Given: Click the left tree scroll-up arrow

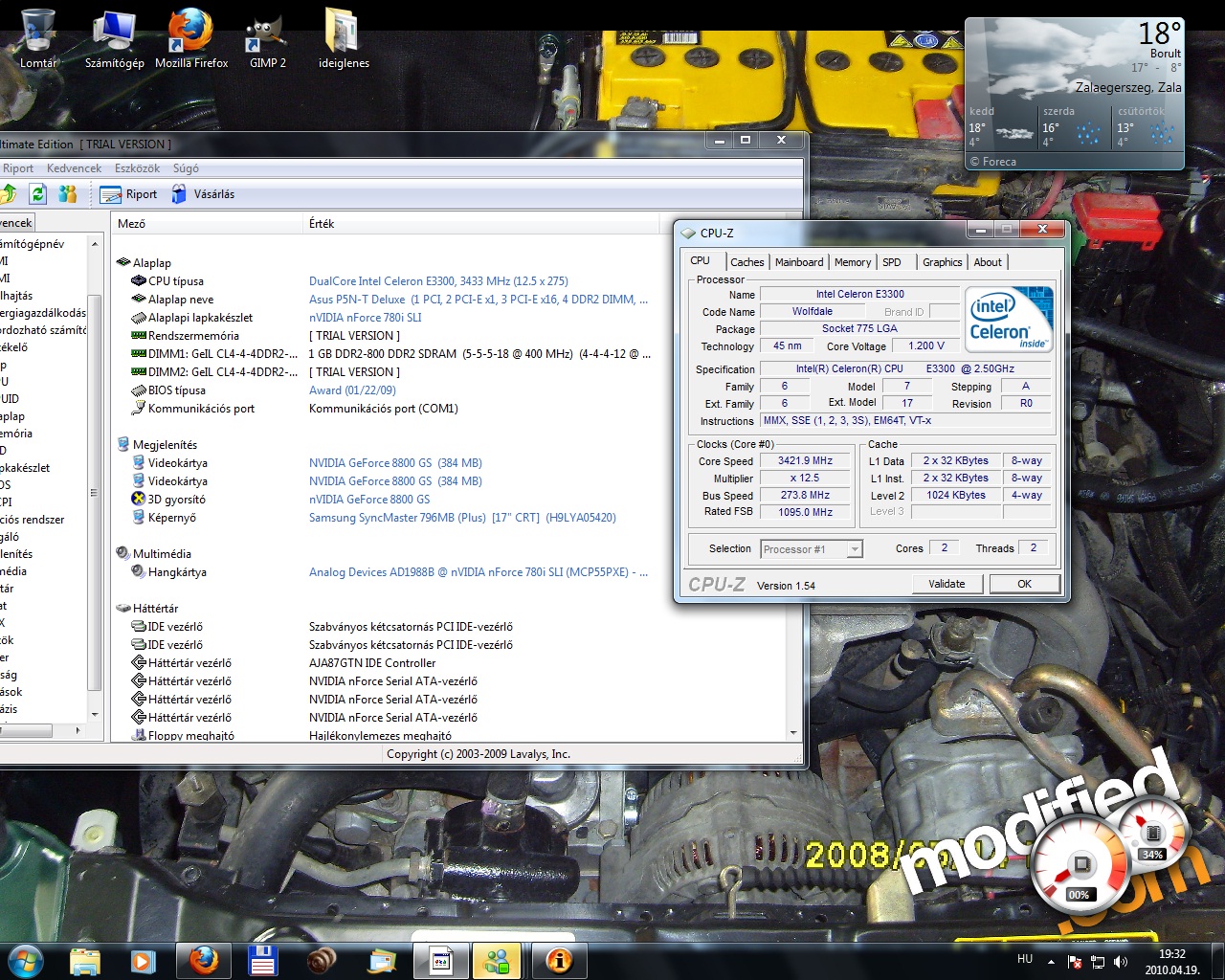Looking at the screenshot, I should coord(94,244).
